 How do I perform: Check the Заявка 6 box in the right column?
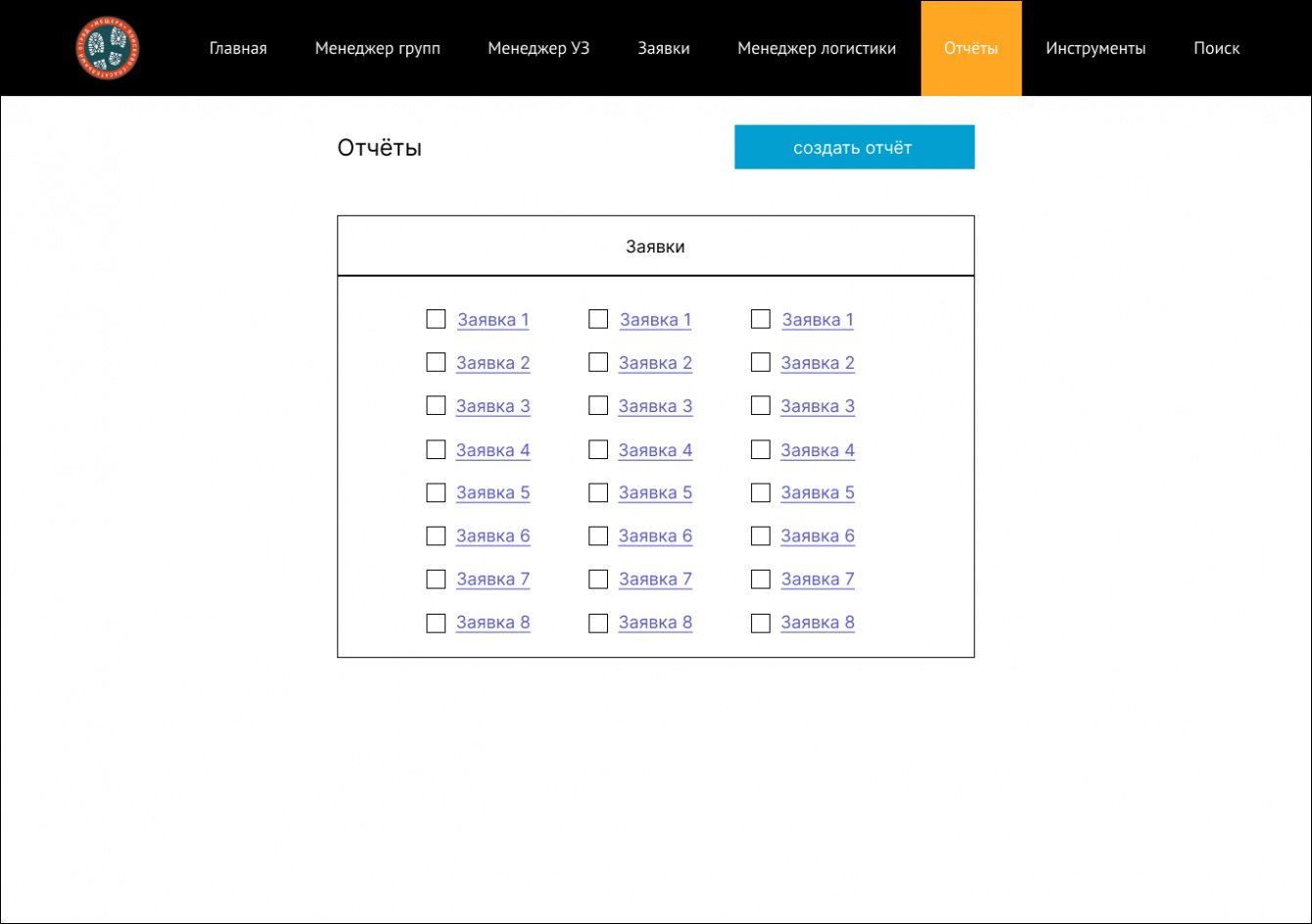[761, 535]
